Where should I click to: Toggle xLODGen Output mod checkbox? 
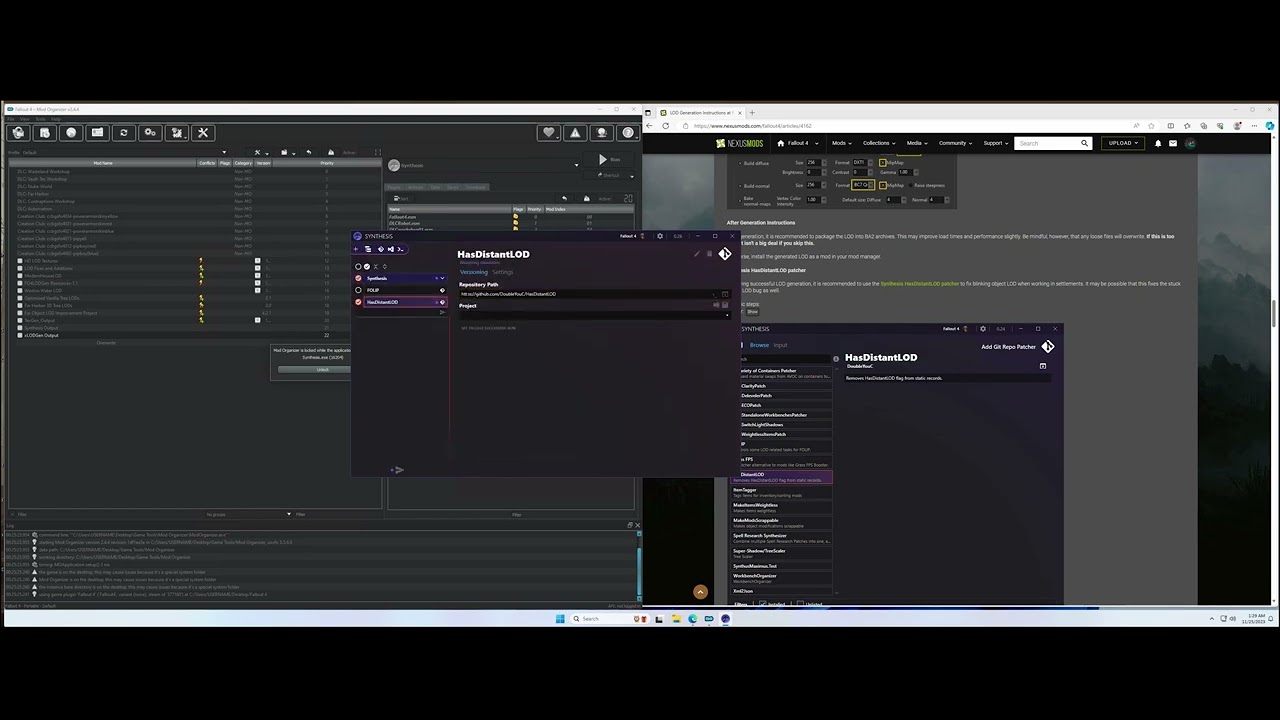[20, 335]
